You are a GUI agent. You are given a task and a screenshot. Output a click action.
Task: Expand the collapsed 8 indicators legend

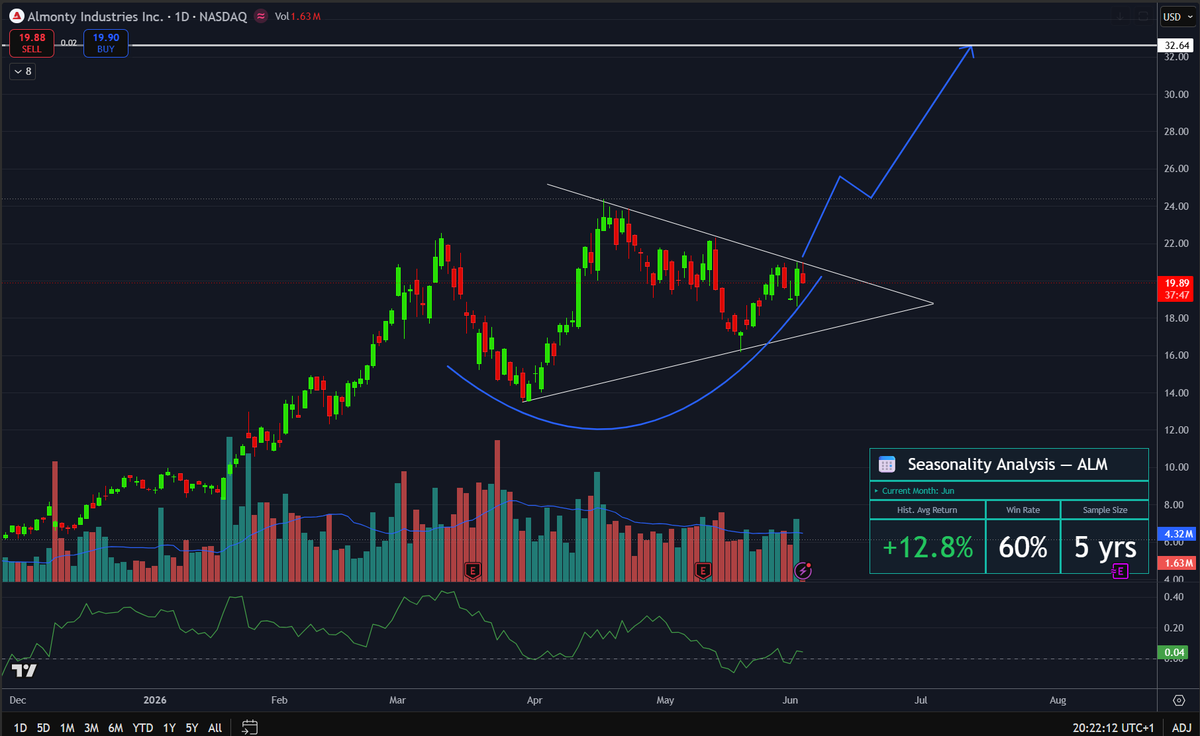pos(22,71)
